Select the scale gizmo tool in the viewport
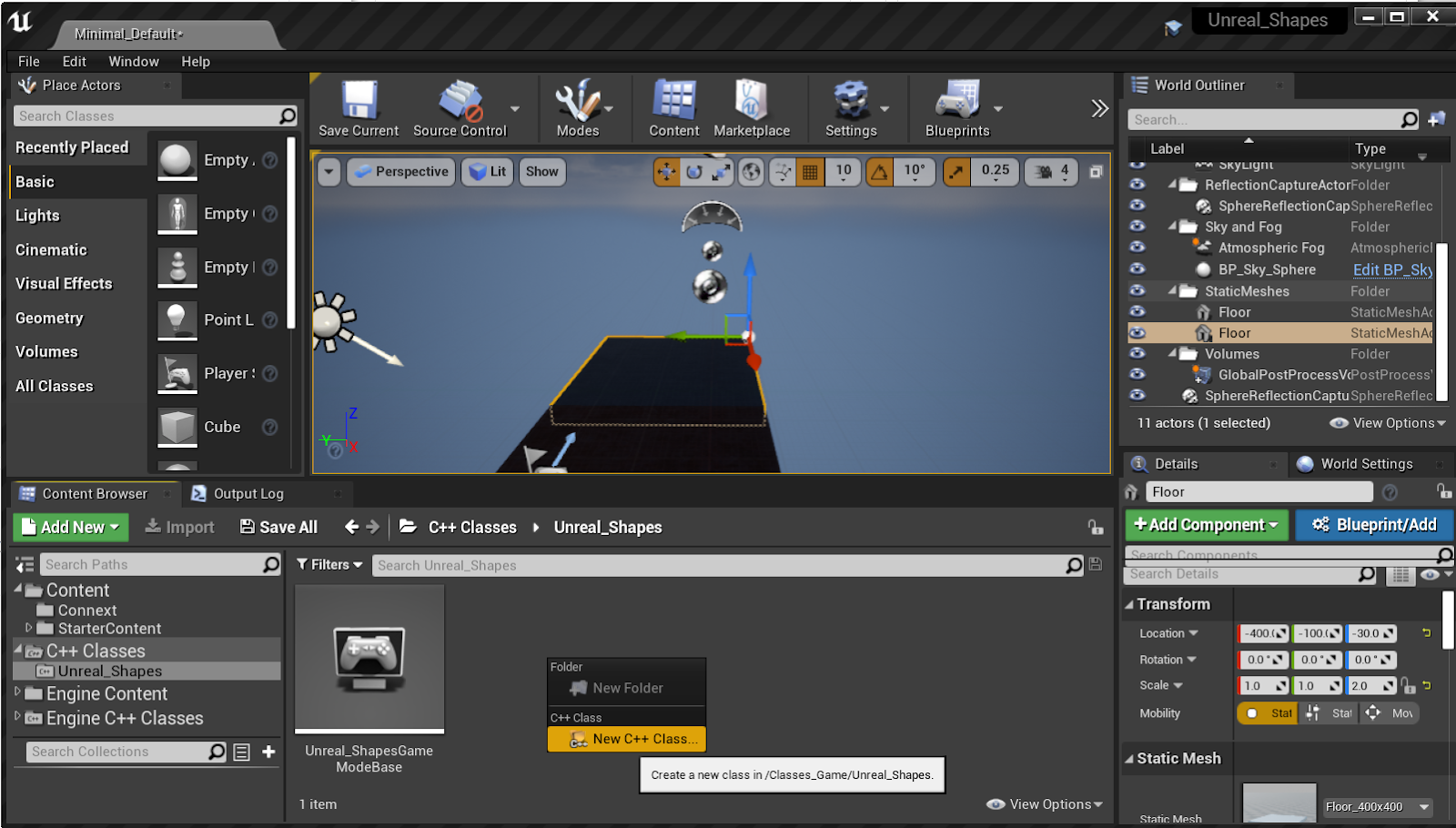Viewport: 1456px width, 828px height. click(x=722, y=171)
